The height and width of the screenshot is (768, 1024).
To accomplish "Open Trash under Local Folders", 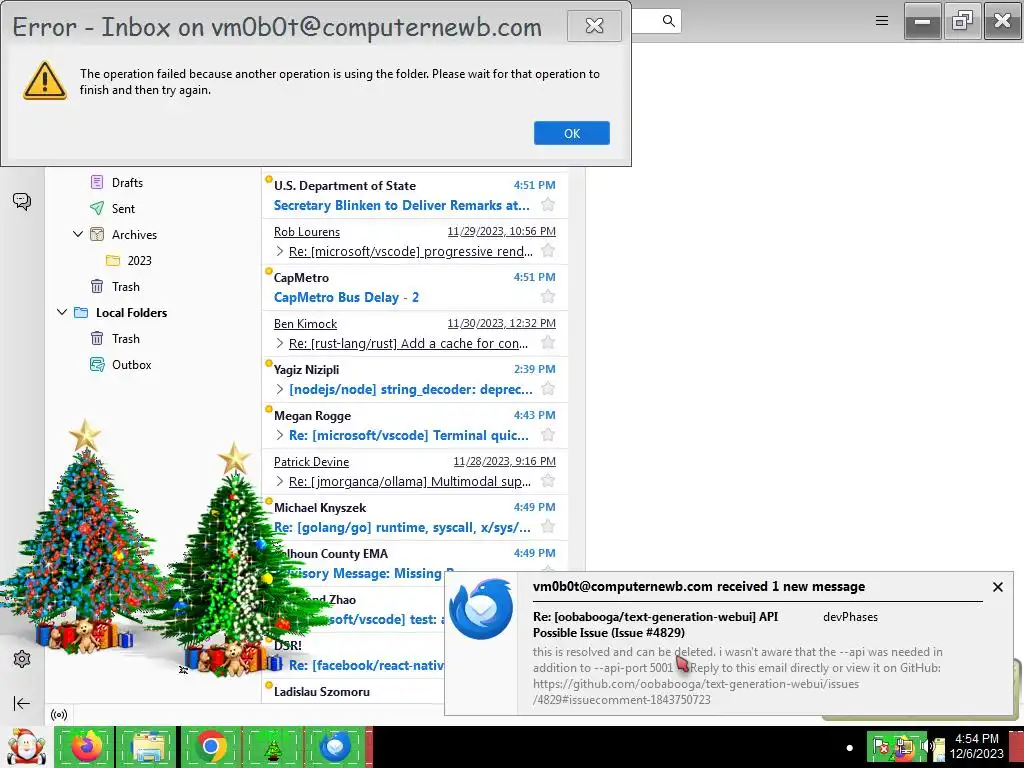I will 126,339.
